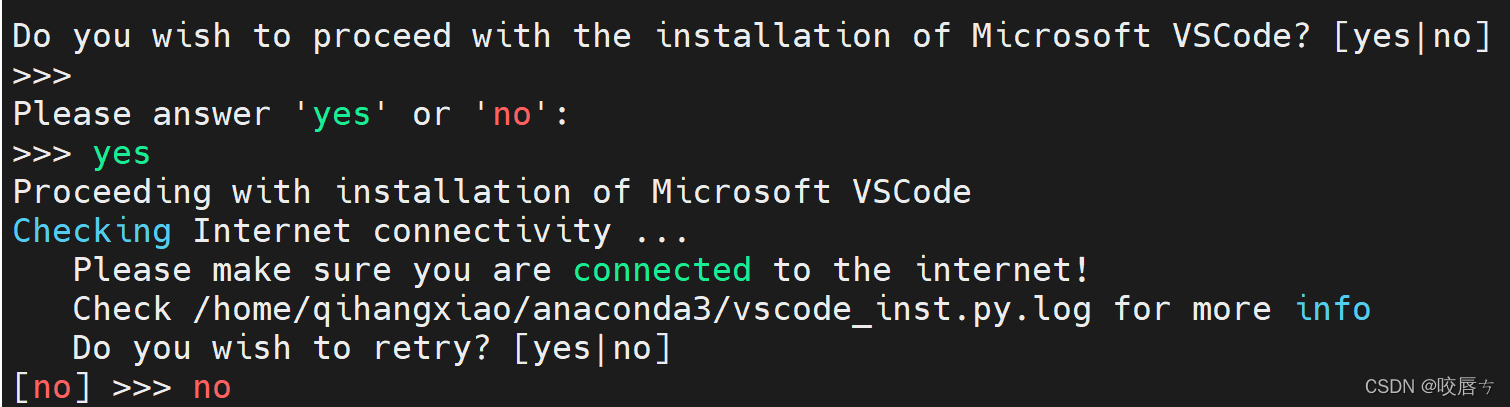This screenshot has width=1510, height=407.
Task: Click the [no] default in the last line
Action: pyautogui.click(x=52, y=387)
